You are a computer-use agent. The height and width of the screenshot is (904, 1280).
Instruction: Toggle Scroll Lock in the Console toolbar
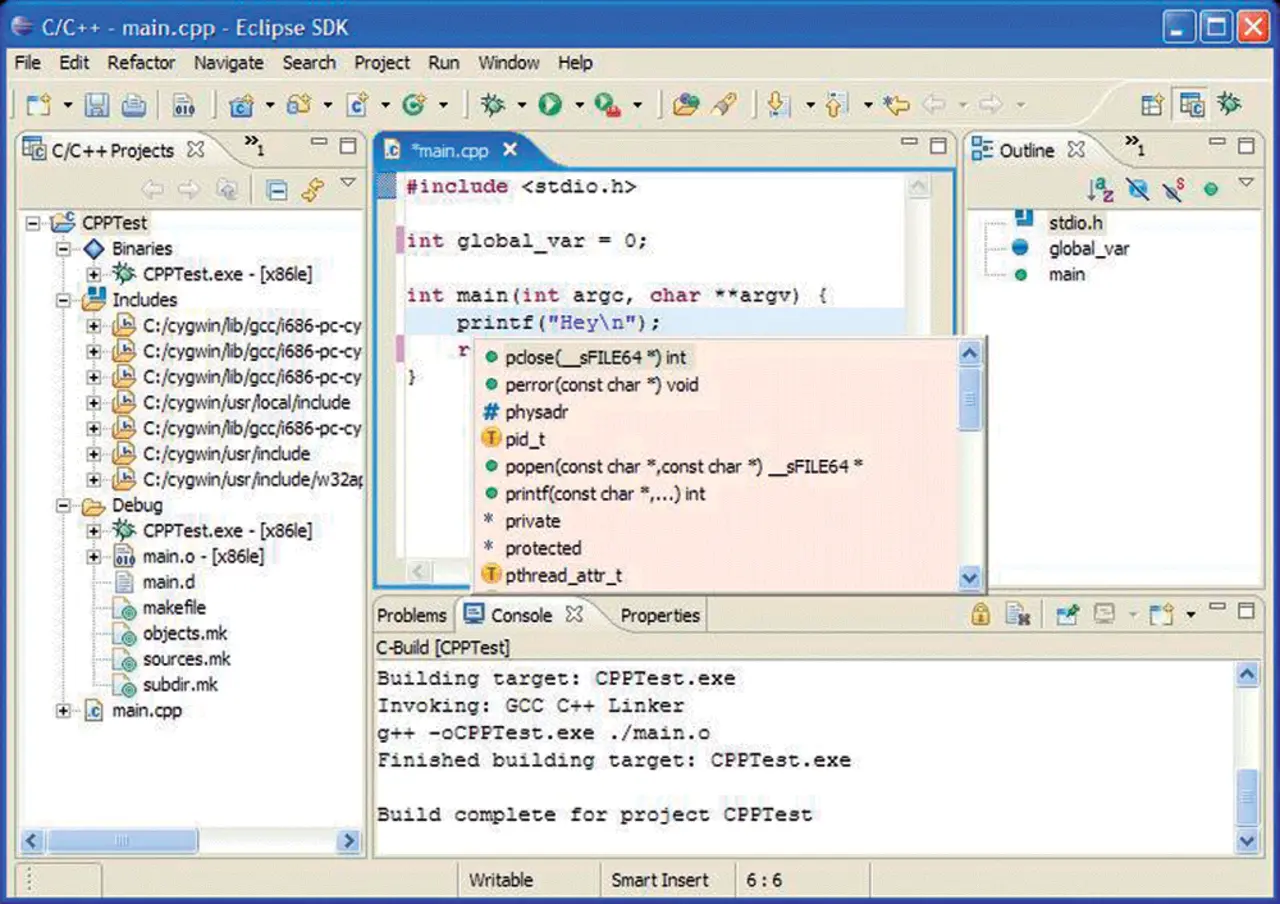(x=981, y=614)
